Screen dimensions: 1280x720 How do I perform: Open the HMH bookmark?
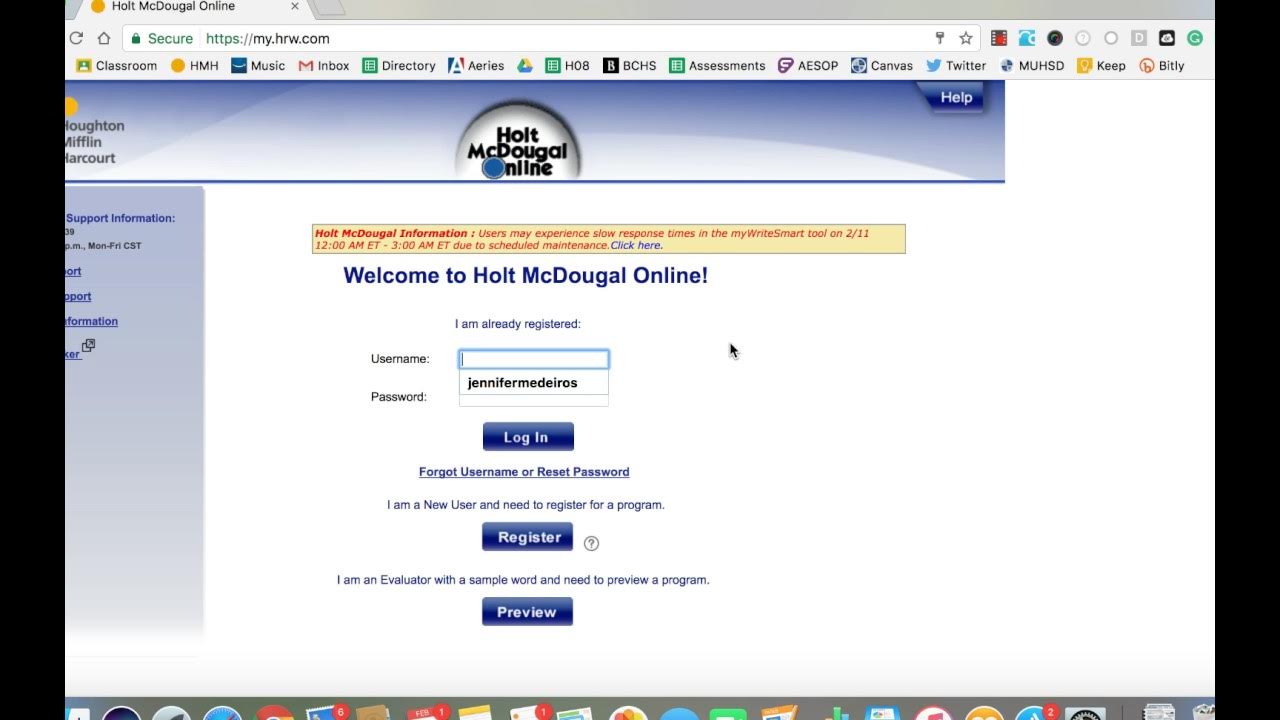pos(194,65)
